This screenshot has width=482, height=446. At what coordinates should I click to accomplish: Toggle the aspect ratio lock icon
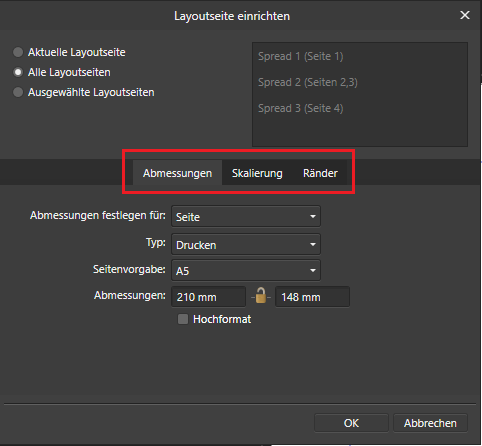261,296
